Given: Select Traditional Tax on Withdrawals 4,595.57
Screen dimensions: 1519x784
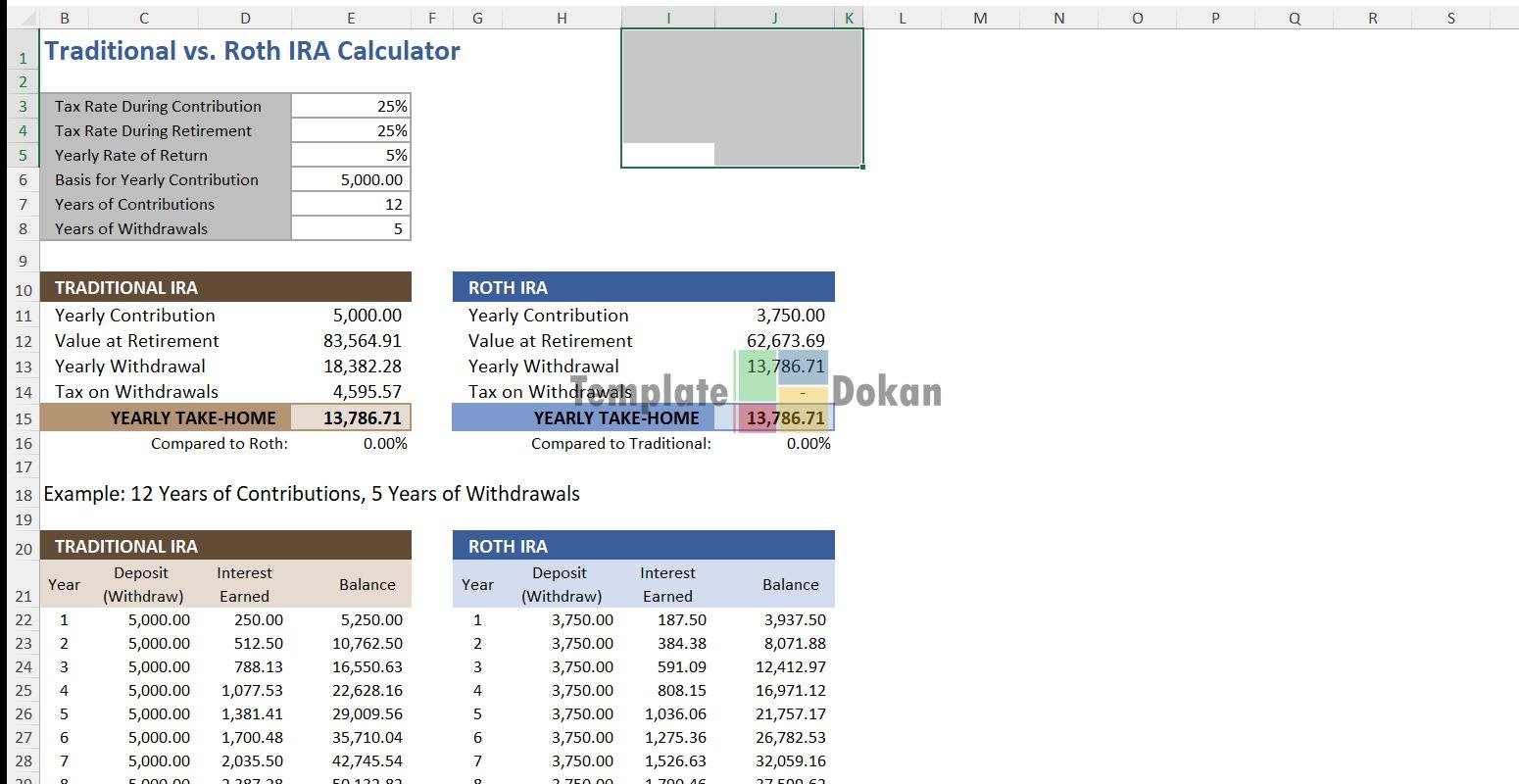Looking at the screenshot, I should coord(362,392).
